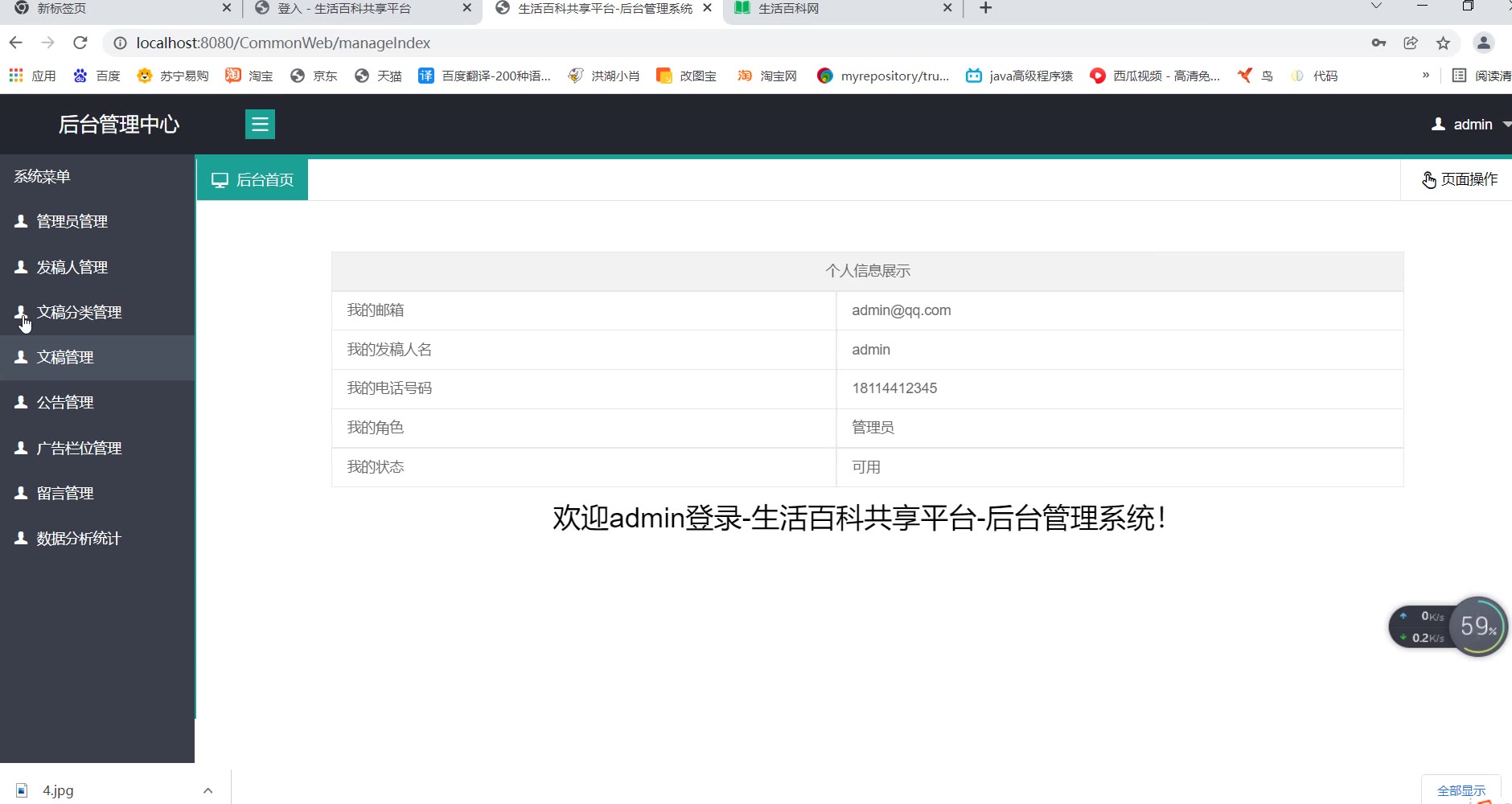Viewport: 1512px width, 804px height.
Task: Click the browser forward arrow
Action: (48, 43)
